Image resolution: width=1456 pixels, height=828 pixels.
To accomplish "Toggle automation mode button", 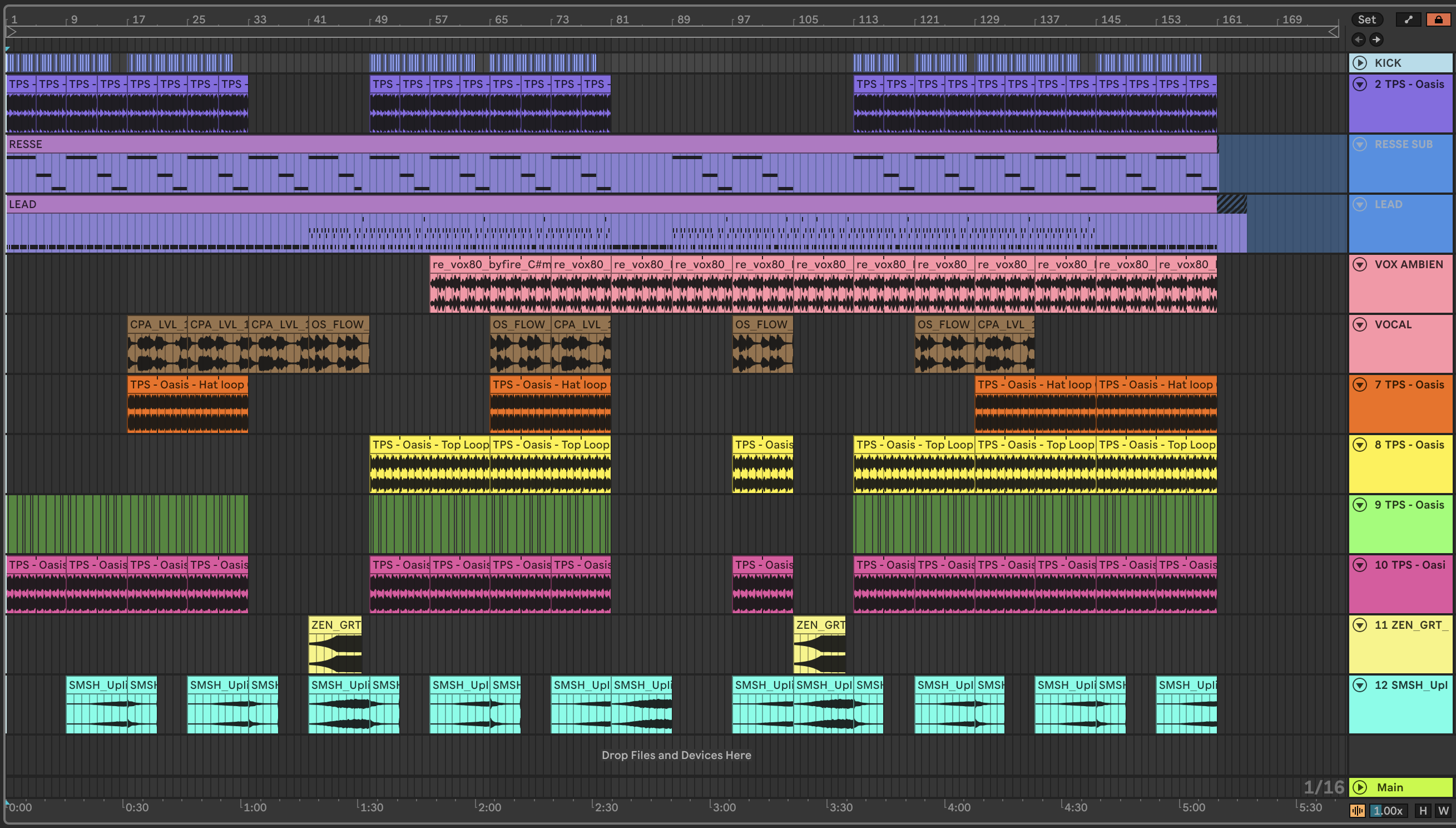I will pyautogui.click(x=1408, y=19).
